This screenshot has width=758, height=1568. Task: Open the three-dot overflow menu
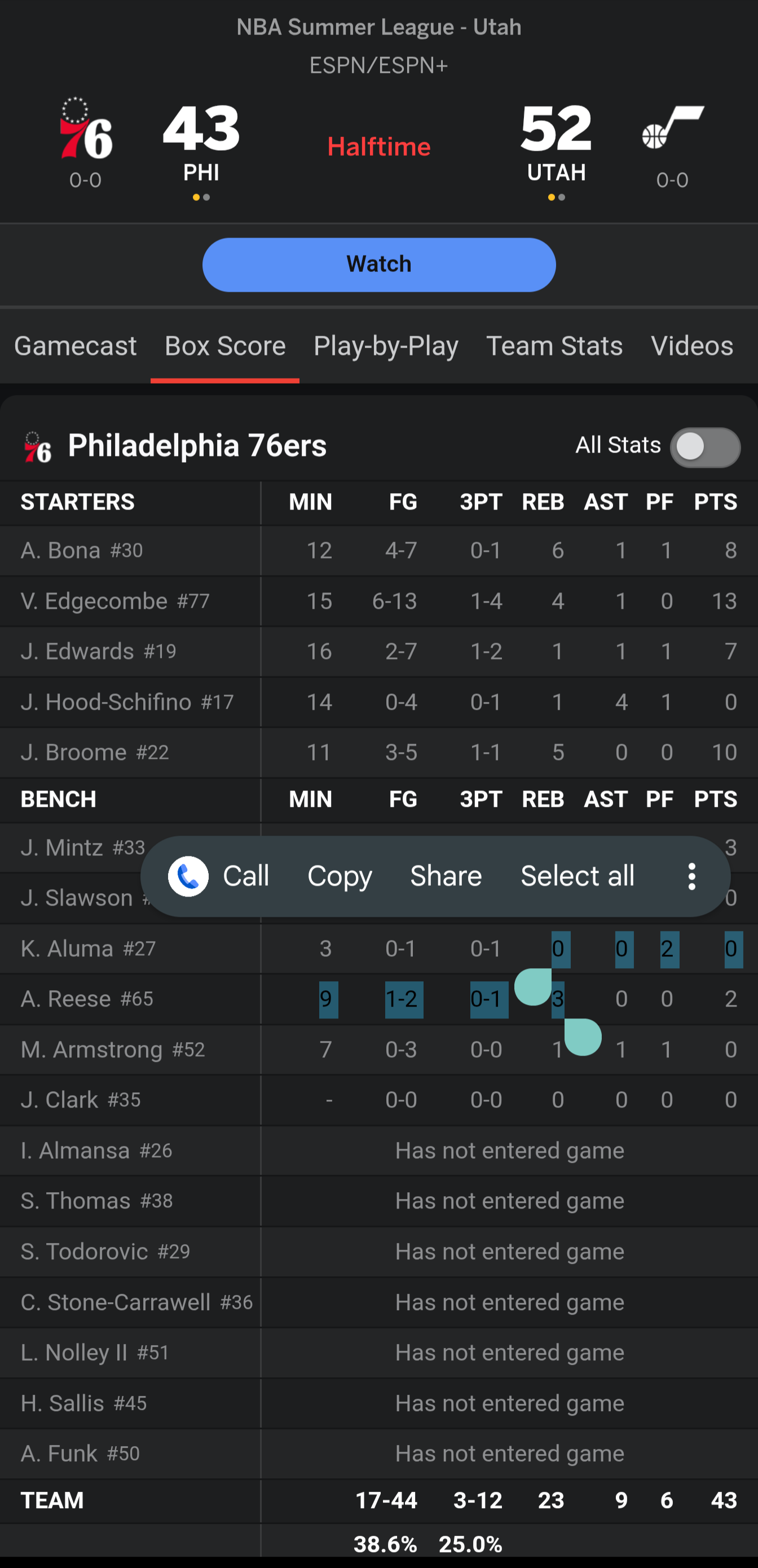(x=691, y=876)
